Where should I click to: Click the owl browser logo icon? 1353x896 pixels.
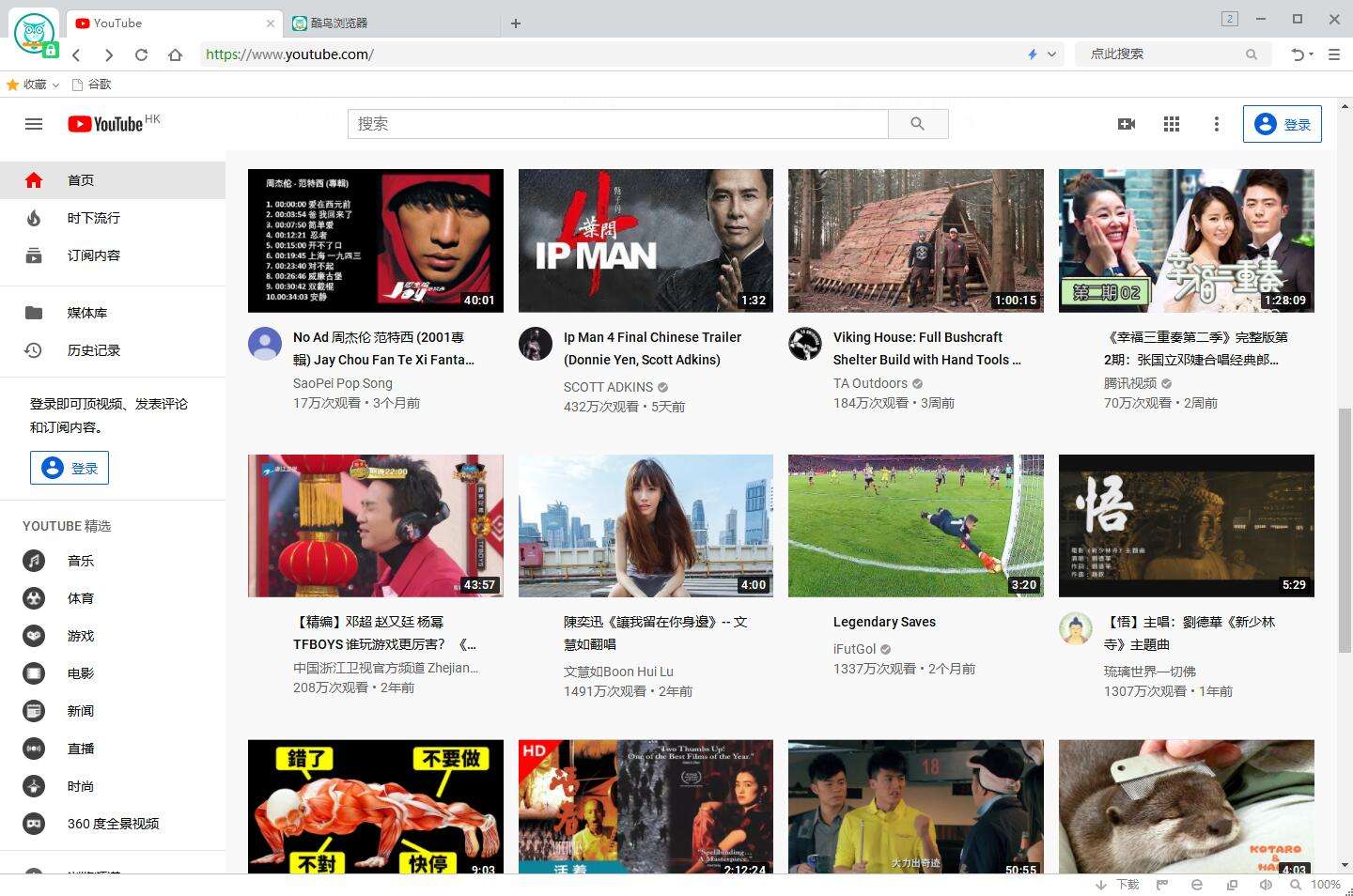(x=35, y=34)
